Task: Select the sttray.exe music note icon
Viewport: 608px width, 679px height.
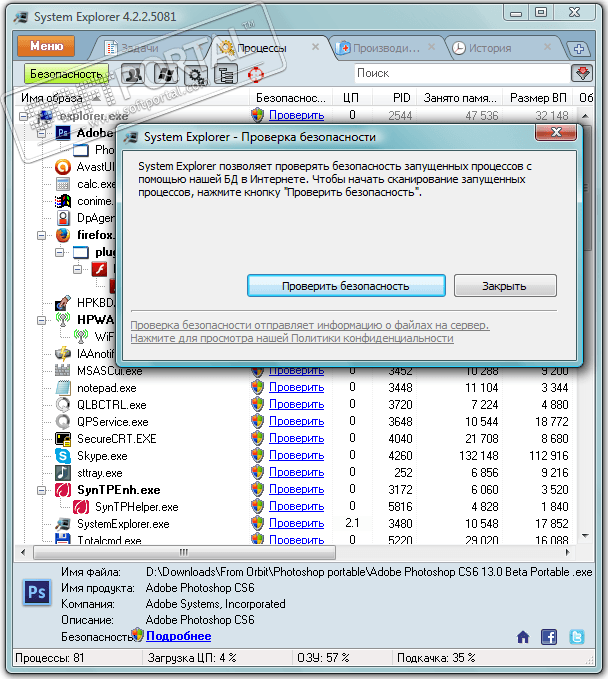Action: pyautogui.click(x=63, y=472)
